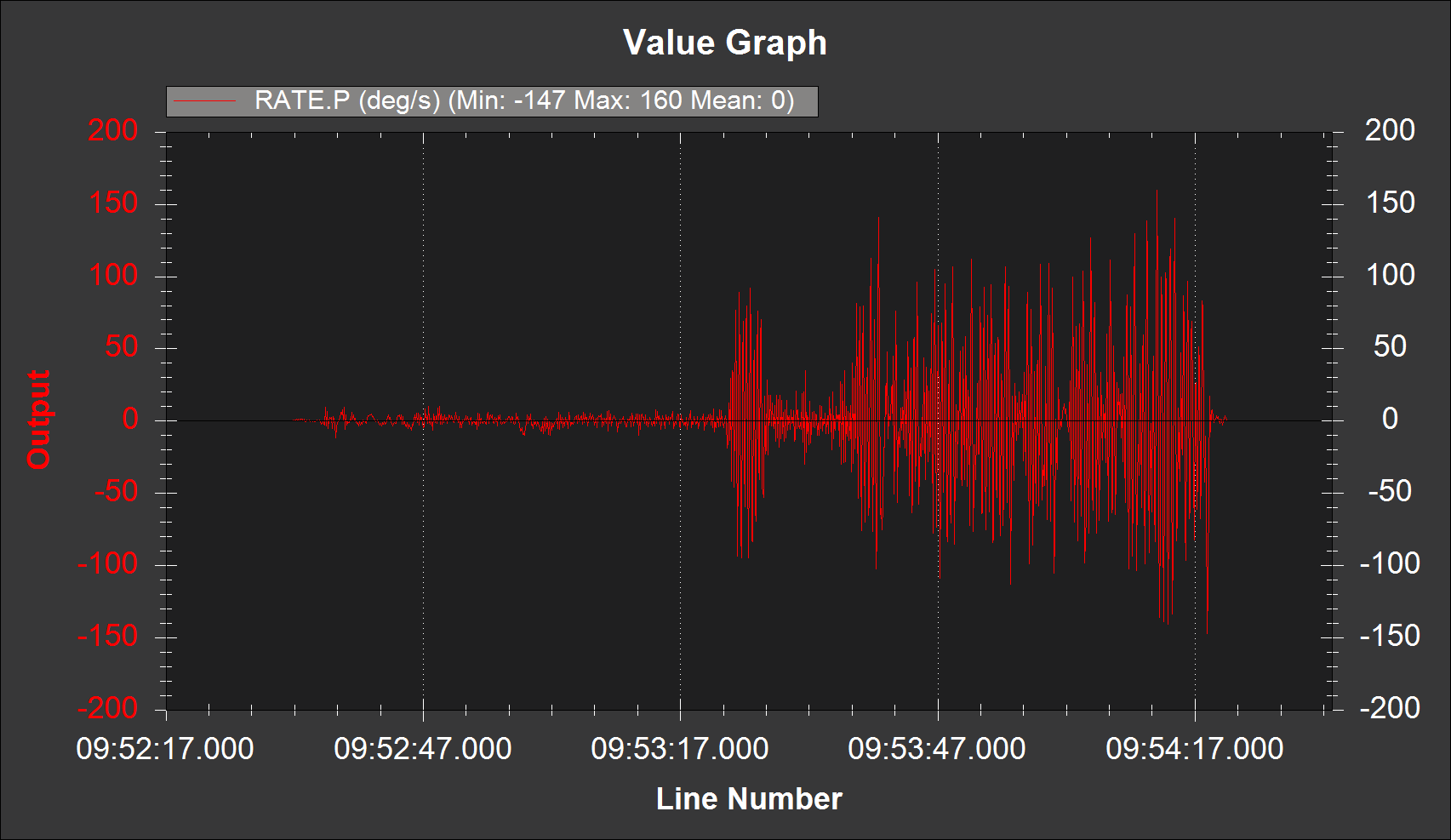Click the 09:52:47.000 time label

coord(423,749)
